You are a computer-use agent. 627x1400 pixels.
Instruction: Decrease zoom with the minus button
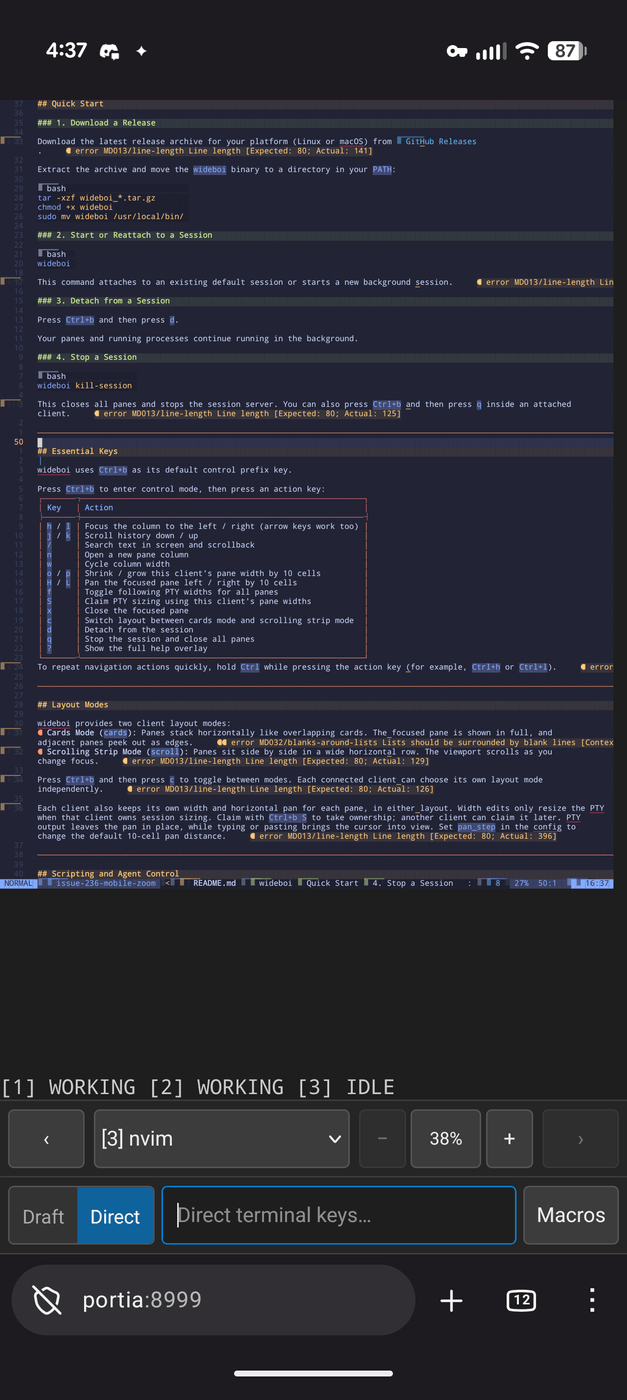coord(382,1138)
